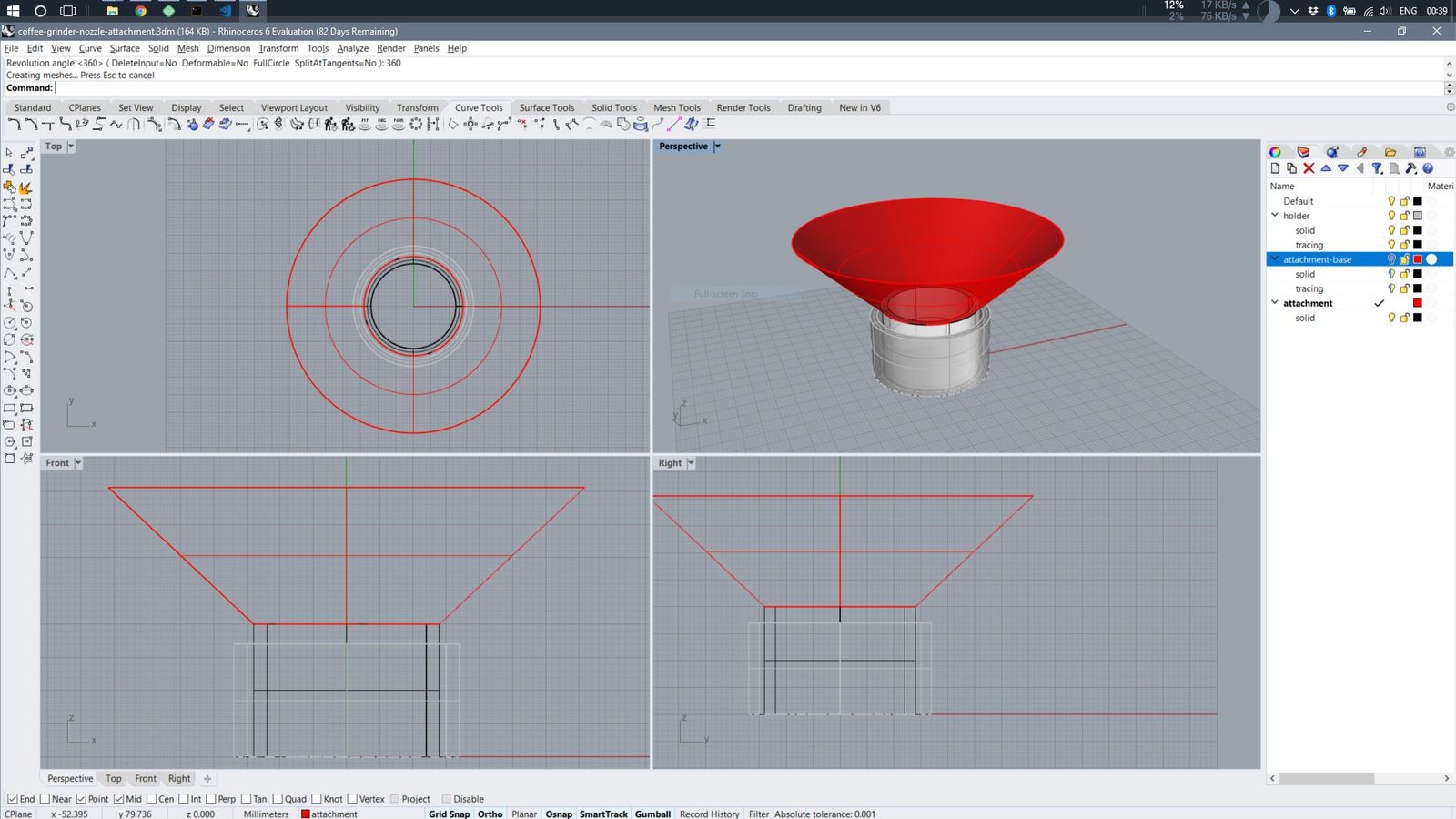Delete layer with the red X icon
This screenshot has width=1456, height=819.
click(1309, 168)
